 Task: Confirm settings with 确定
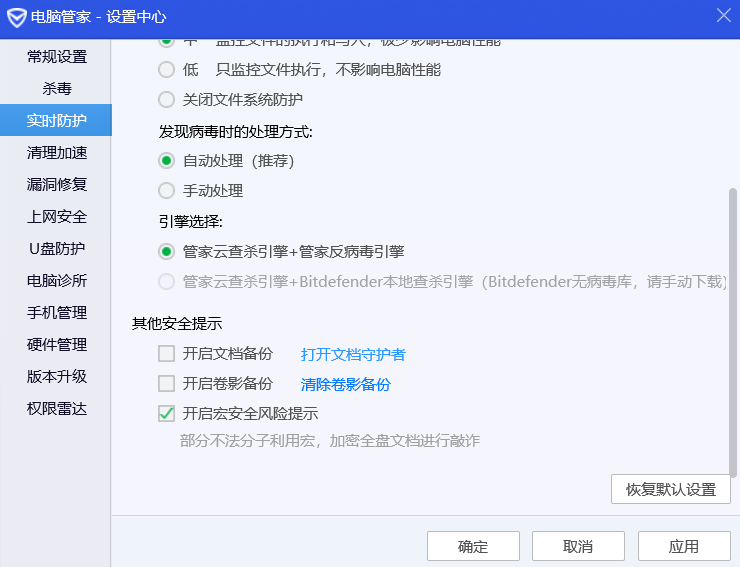[x=473, y=546]
